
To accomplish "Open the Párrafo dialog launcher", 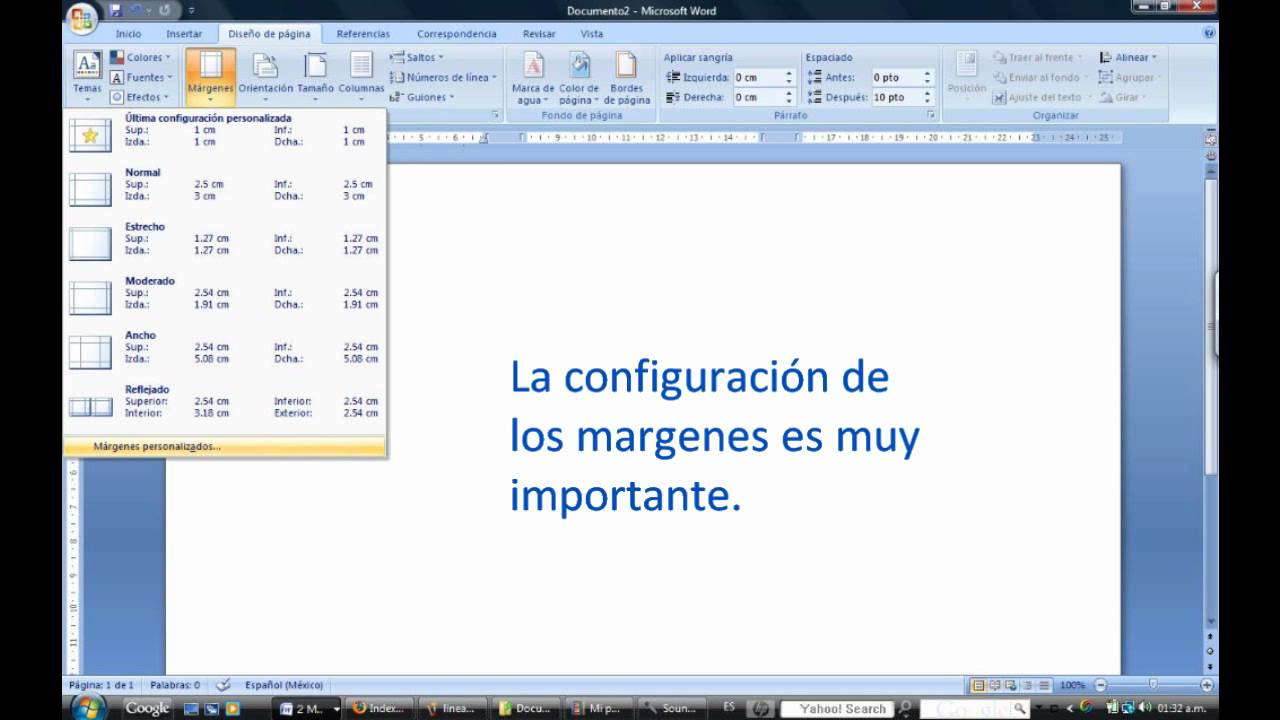I will coord(931,115).
